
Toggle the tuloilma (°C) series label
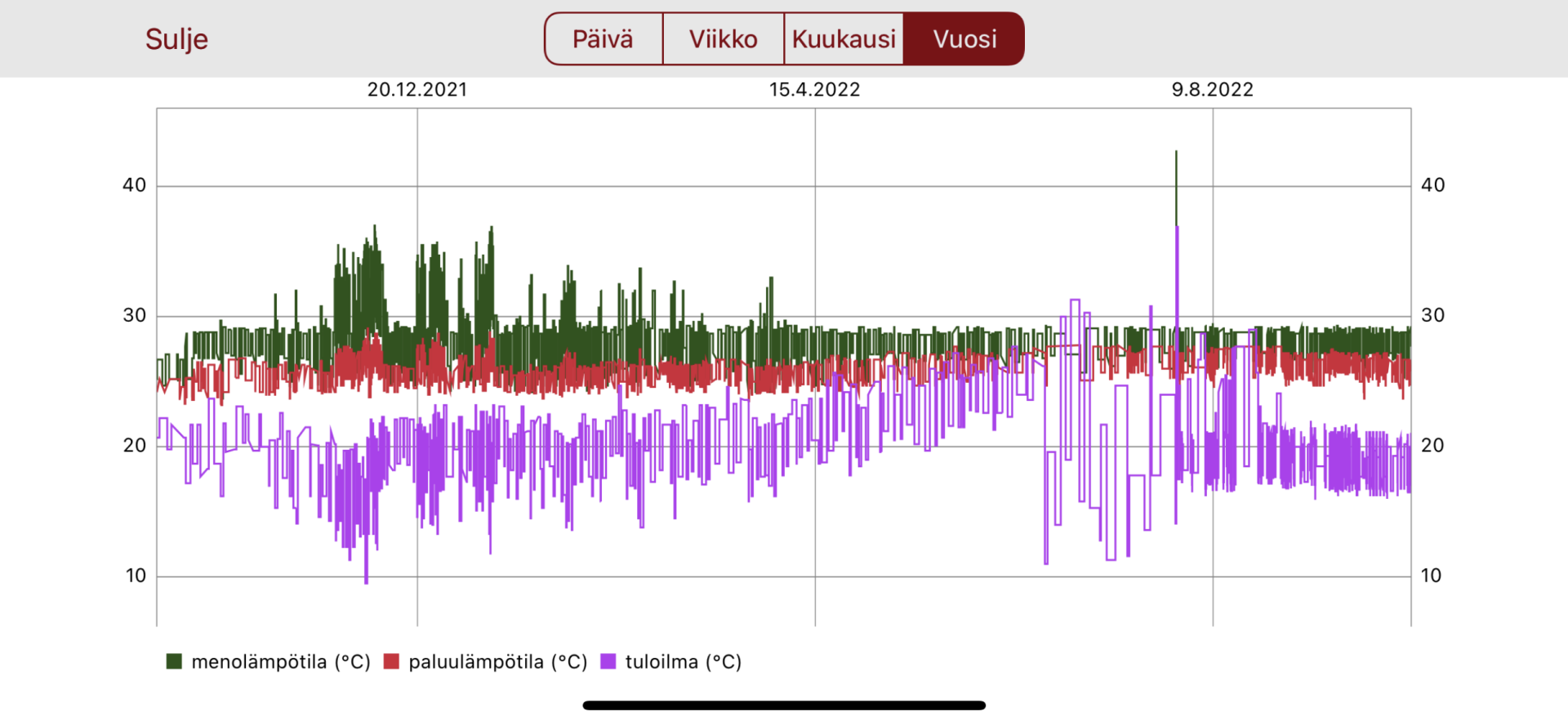click(x=684, y=661)
